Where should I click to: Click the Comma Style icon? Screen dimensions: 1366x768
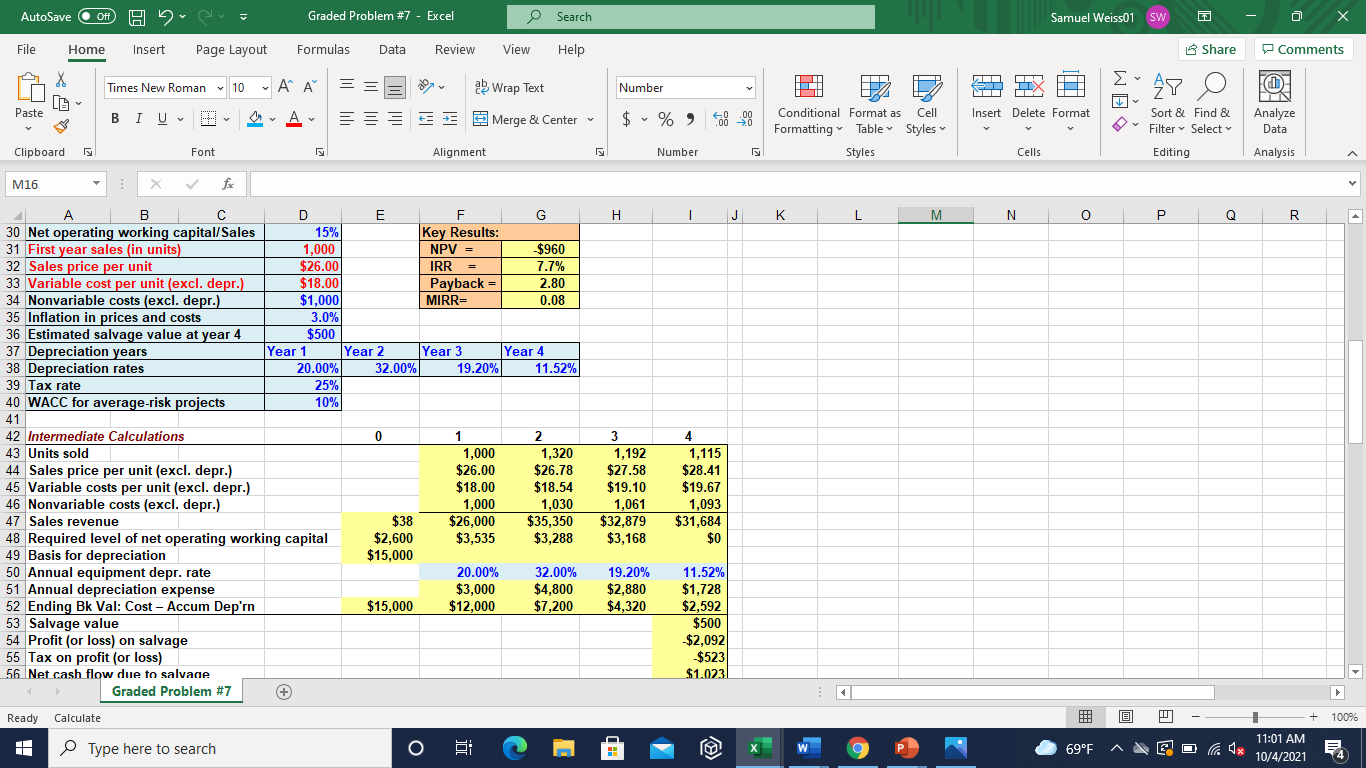693,118
